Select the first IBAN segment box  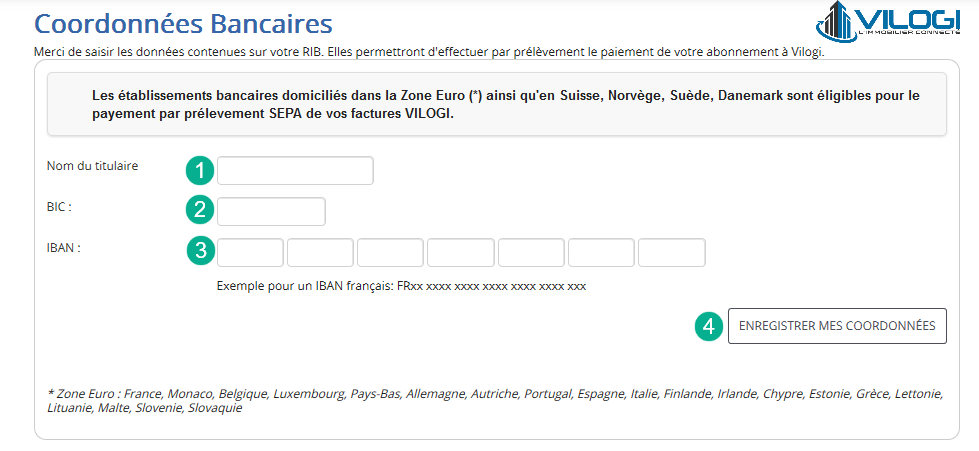tap(250, 252)
